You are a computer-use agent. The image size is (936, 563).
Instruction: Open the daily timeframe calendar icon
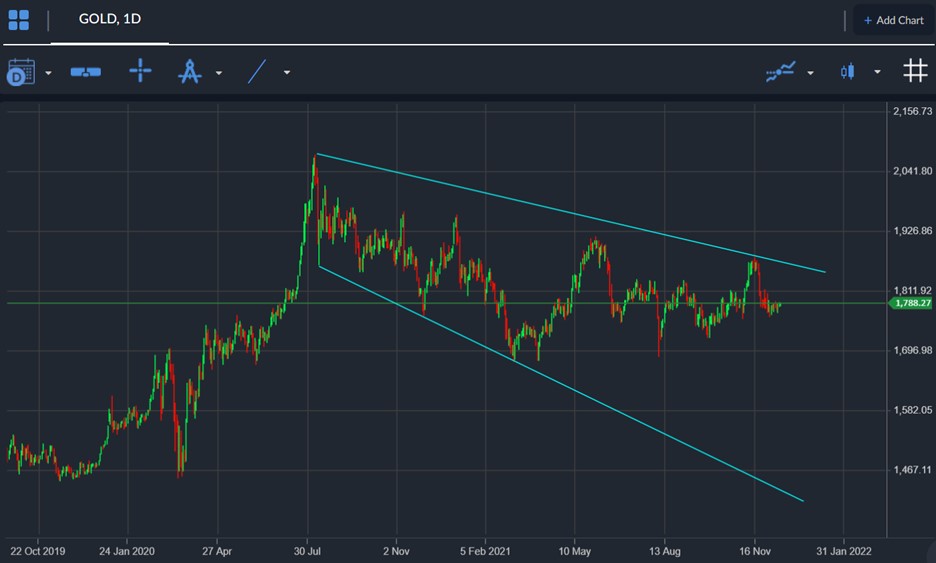[20, 72]
